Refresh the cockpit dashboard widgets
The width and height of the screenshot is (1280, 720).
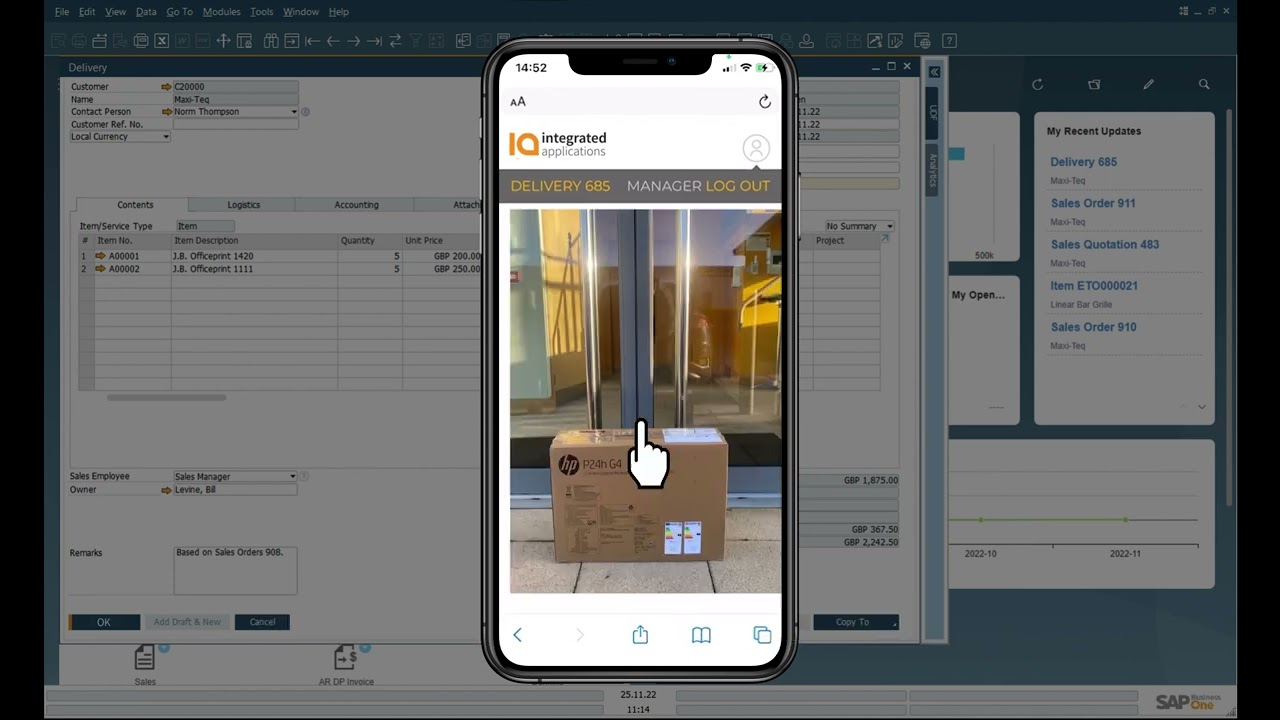pyautogui.click(x=1037, y=85)
